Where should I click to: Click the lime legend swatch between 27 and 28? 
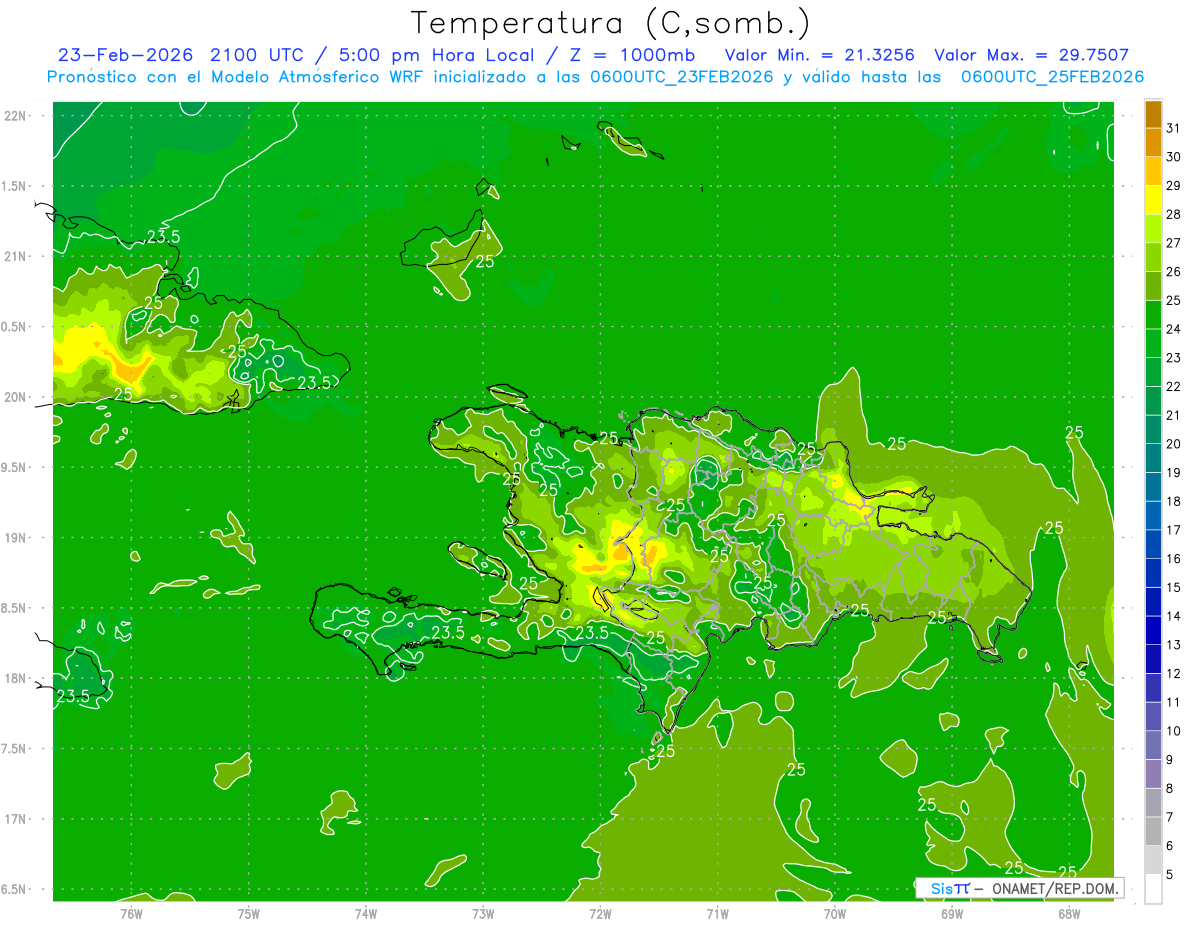[1153, 229]
